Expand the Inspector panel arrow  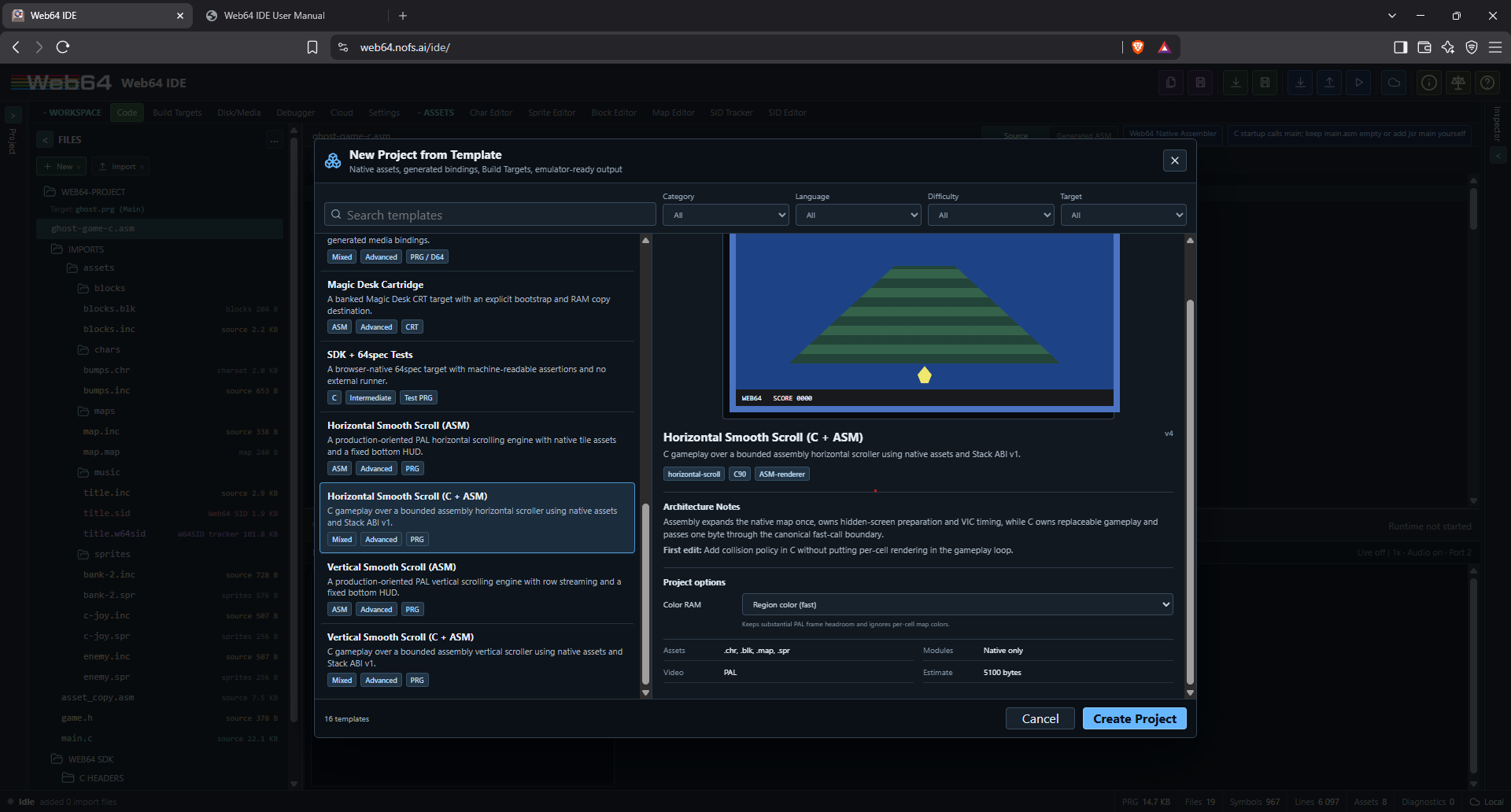1497,156
